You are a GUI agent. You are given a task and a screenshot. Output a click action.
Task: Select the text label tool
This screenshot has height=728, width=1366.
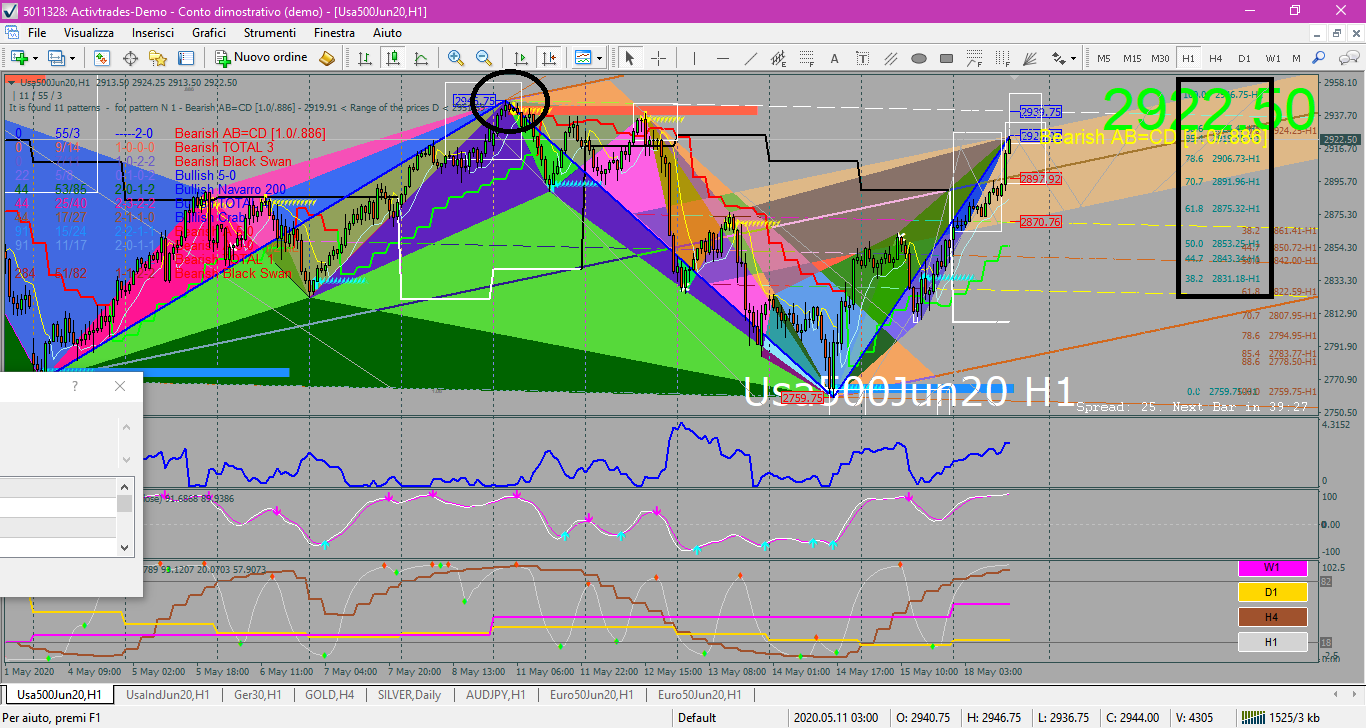click(862, 58)
